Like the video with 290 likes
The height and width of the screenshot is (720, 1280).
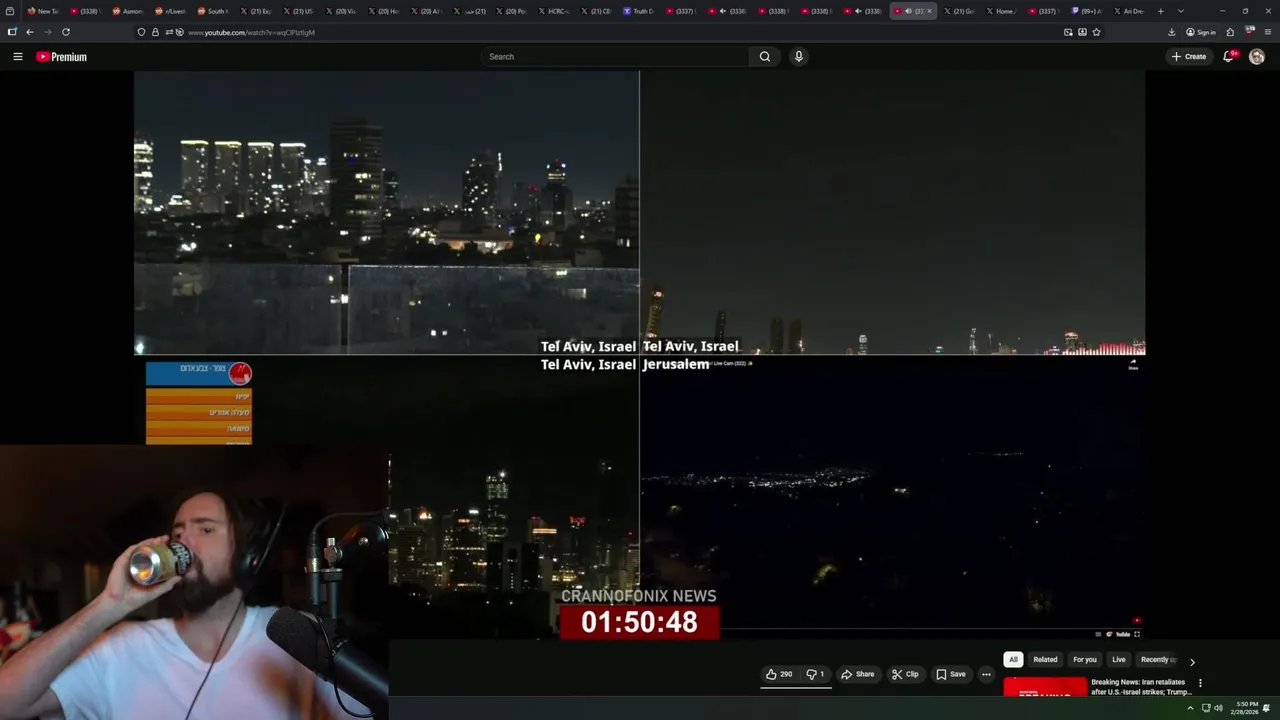pos(779,674)
